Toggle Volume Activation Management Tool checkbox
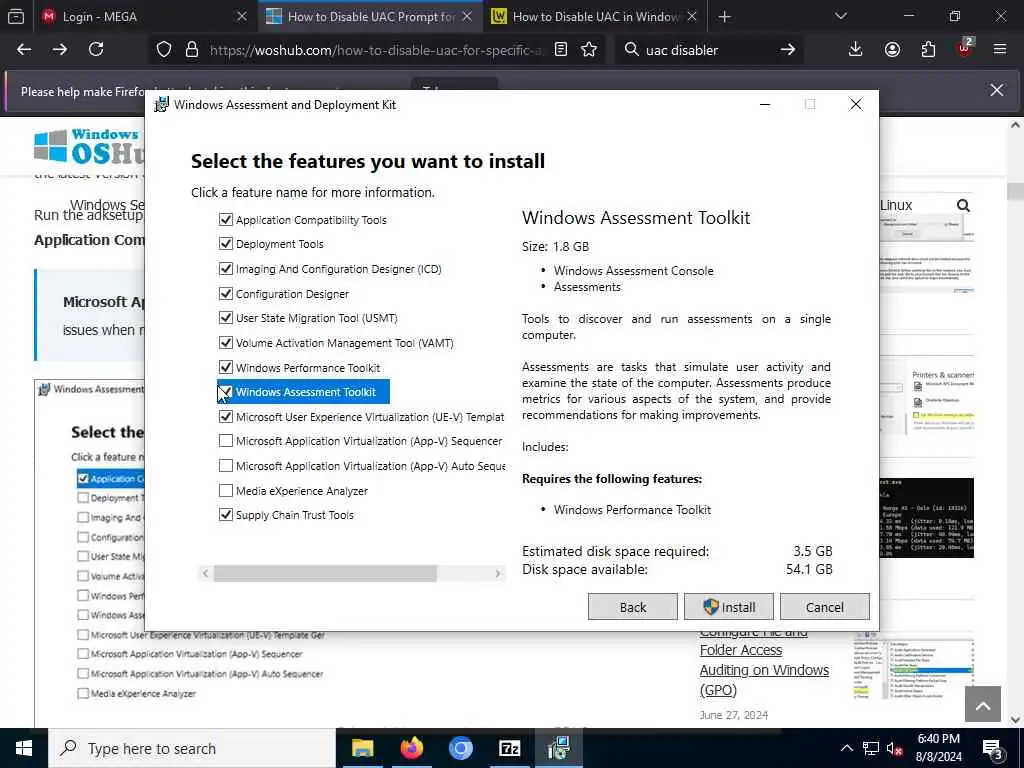1024x768 pixels. coord(226,342)
